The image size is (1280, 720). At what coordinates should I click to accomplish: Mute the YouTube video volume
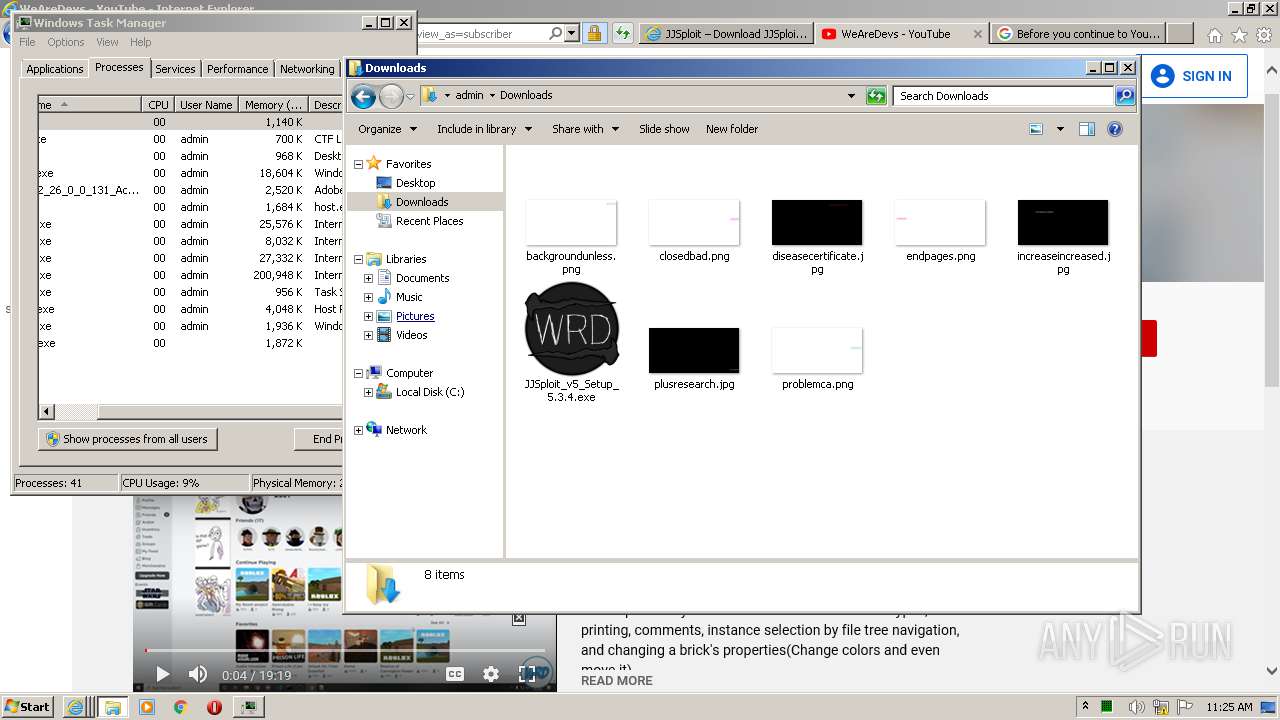point(198,675)
